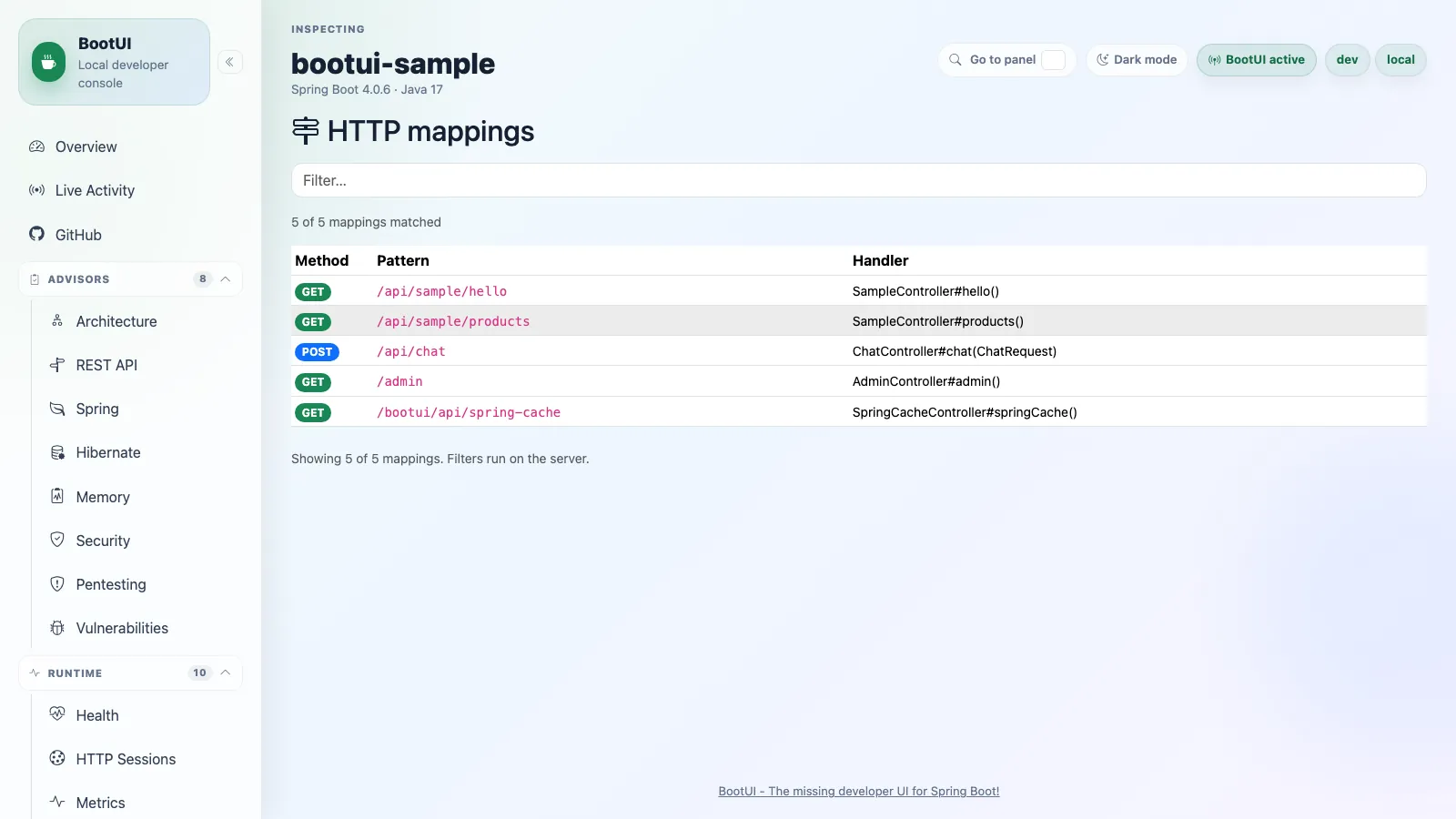1456x819 pixels.
Task: Click the /bootui/api/spring-cache pattern
Action: pos(469,412)
